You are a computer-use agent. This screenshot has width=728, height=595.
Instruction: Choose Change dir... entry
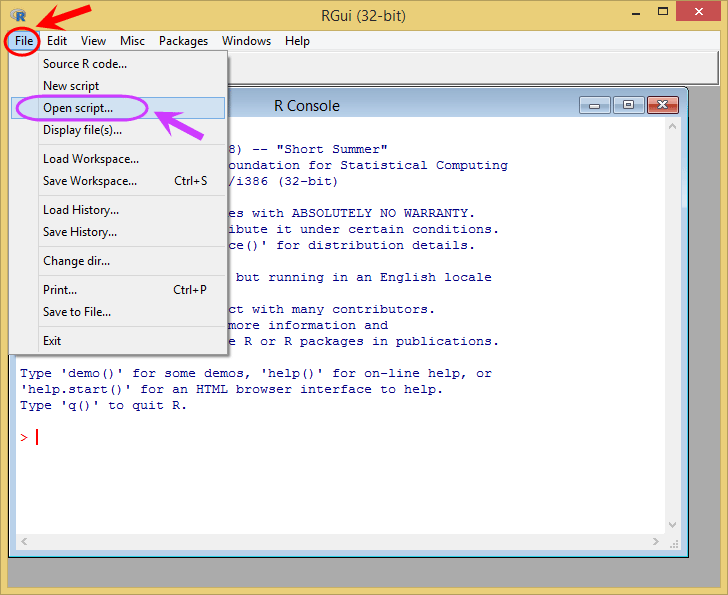point(118,261)
